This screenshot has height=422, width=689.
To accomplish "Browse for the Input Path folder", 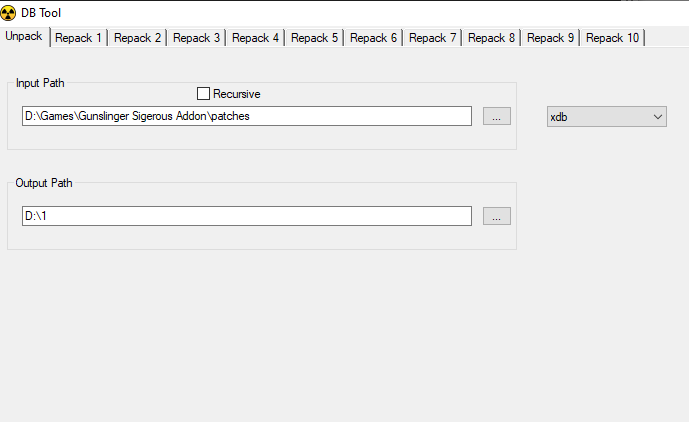I will [497, 117].
